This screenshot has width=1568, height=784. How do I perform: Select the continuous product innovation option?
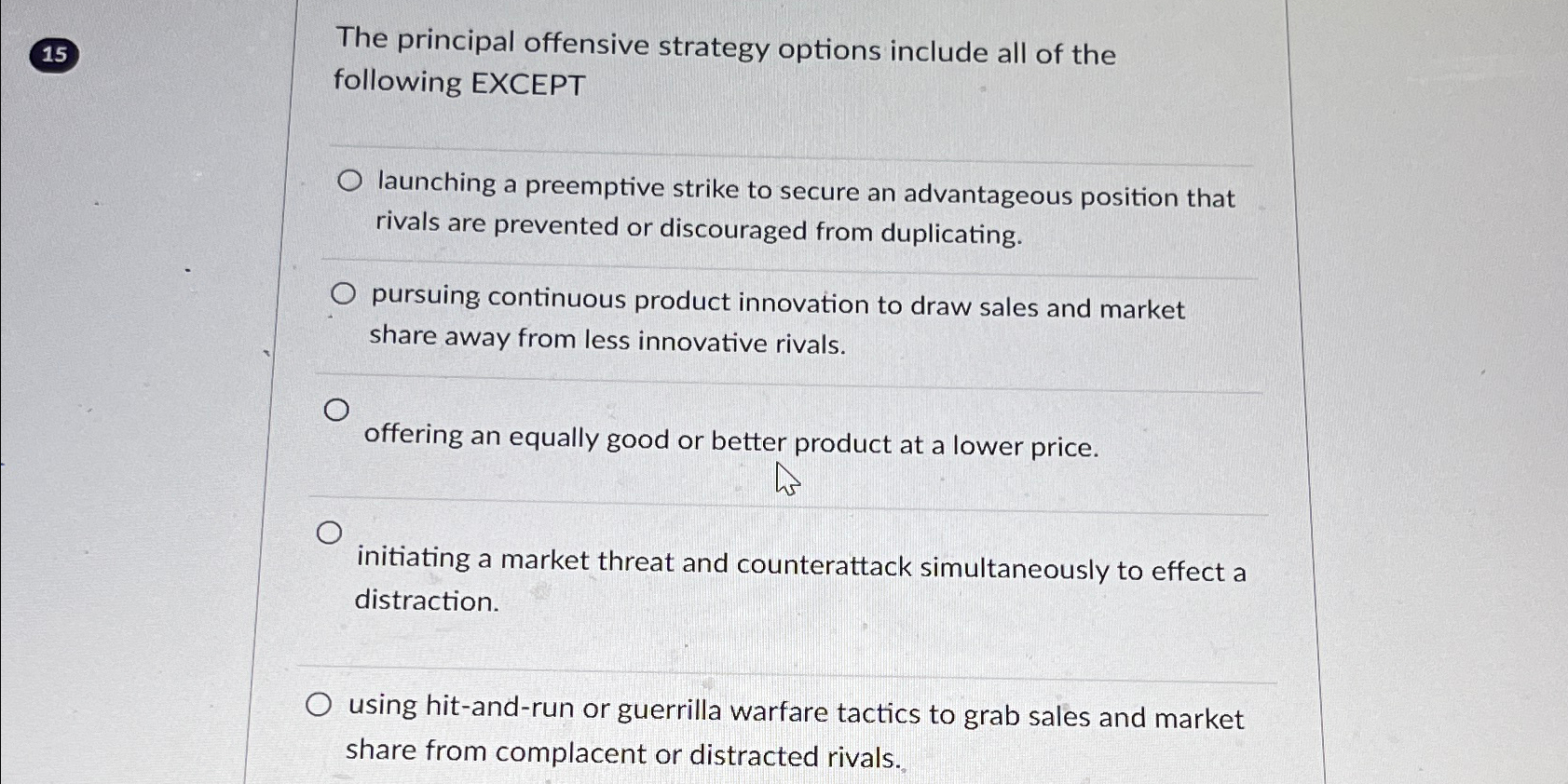click(344, 294)
